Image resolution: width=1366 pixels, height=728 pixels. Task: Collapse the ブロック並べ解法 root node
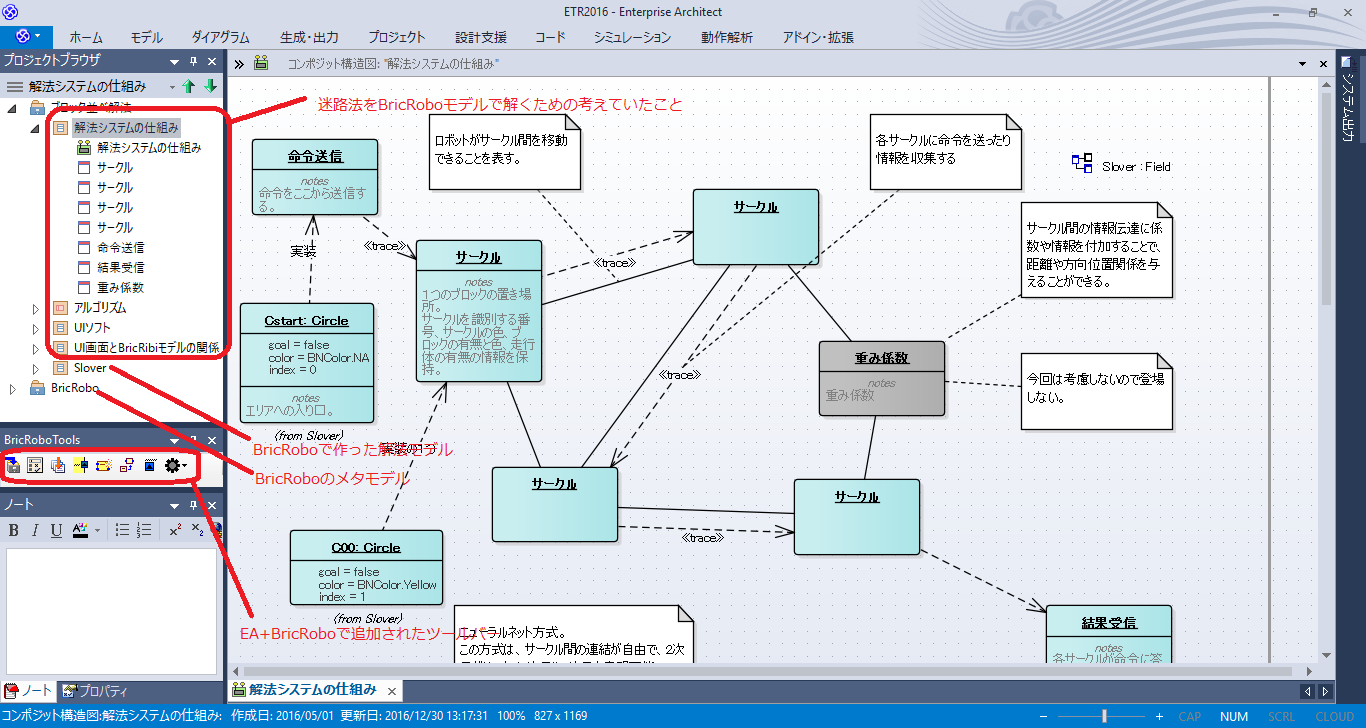tap(13, 107)
